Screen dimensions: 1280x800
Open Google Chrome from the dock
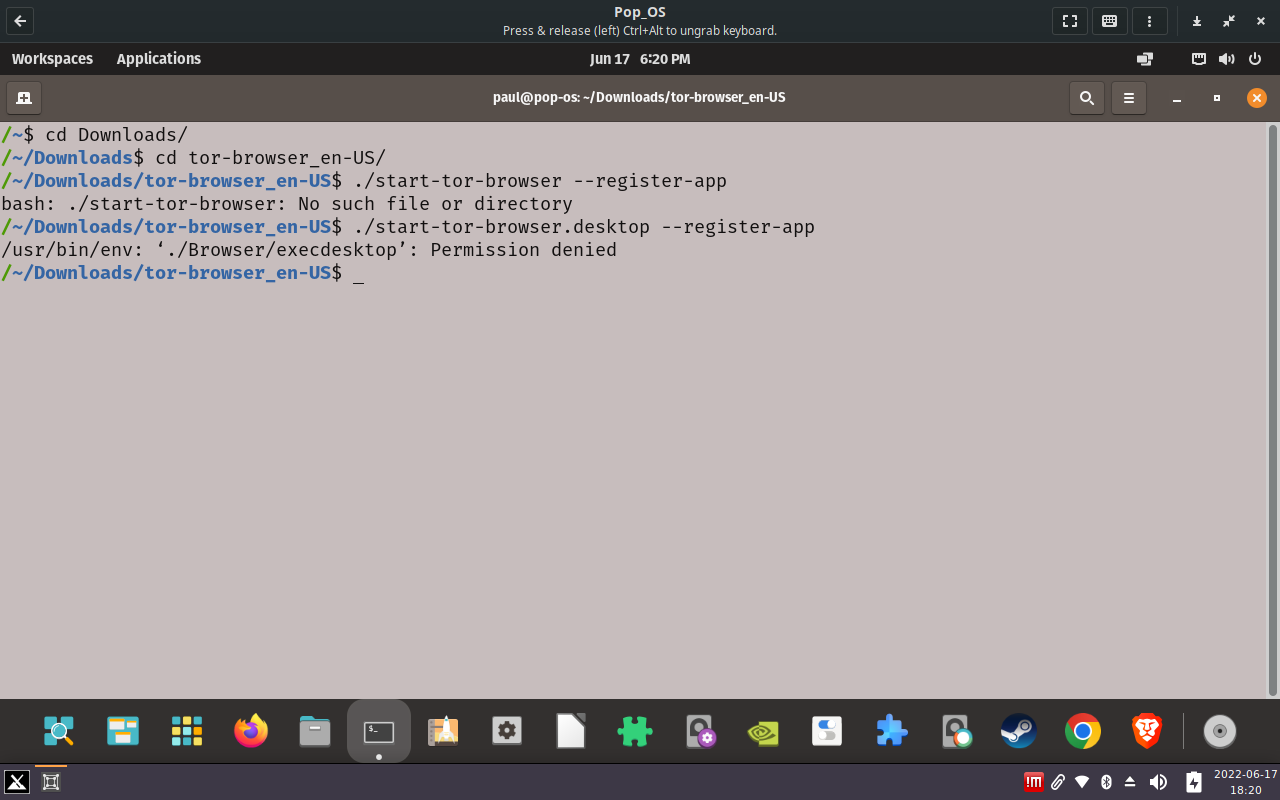tap(1083, 732)
